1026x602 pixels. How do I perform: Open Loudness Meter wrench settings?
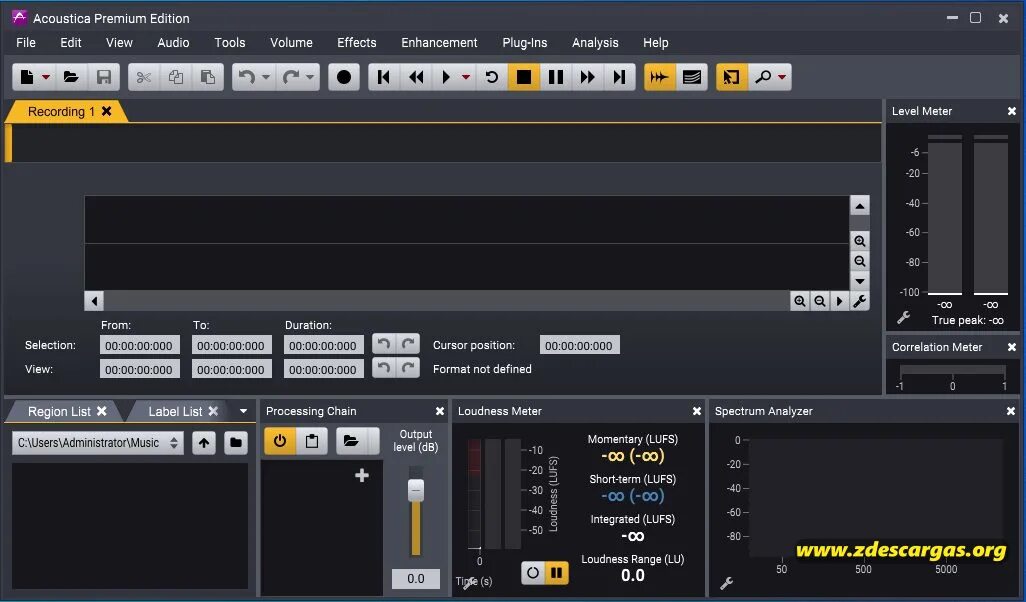pyautogui.click(x=467, y=583)
